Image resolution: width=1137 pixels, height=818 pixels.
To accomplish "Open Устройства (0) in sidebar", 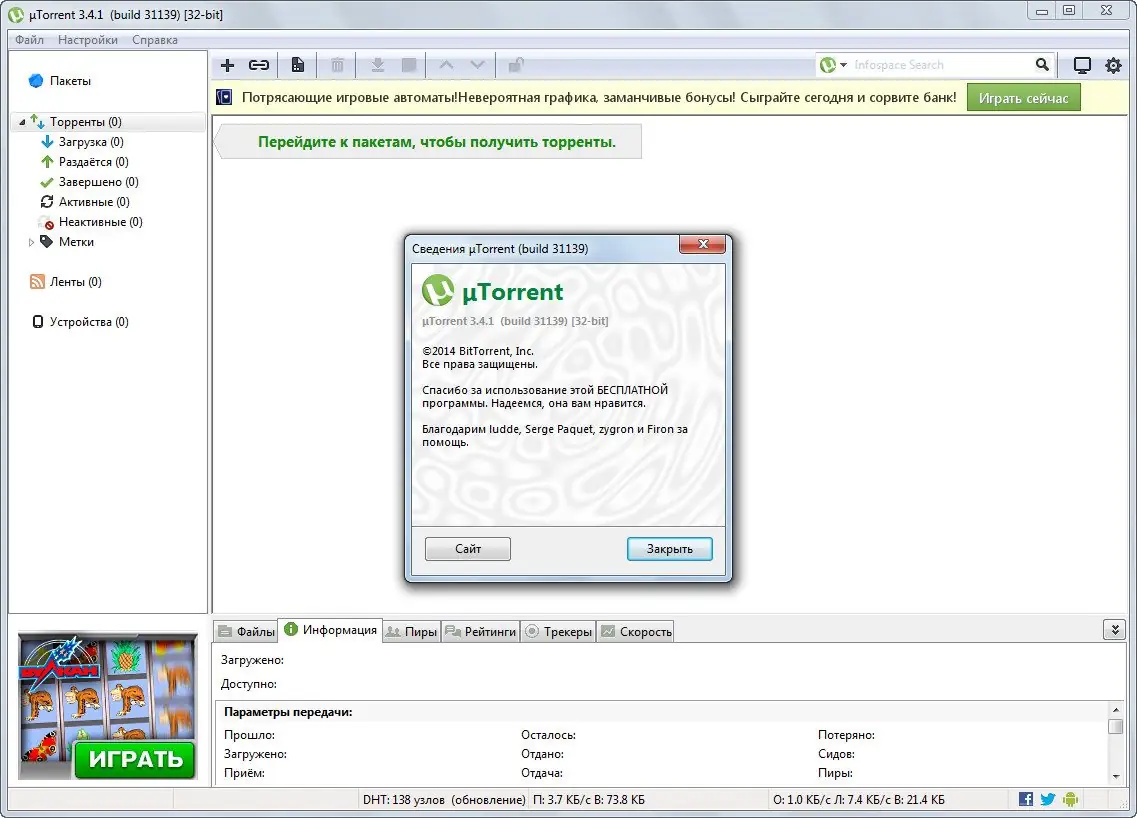I will (88, 321).
